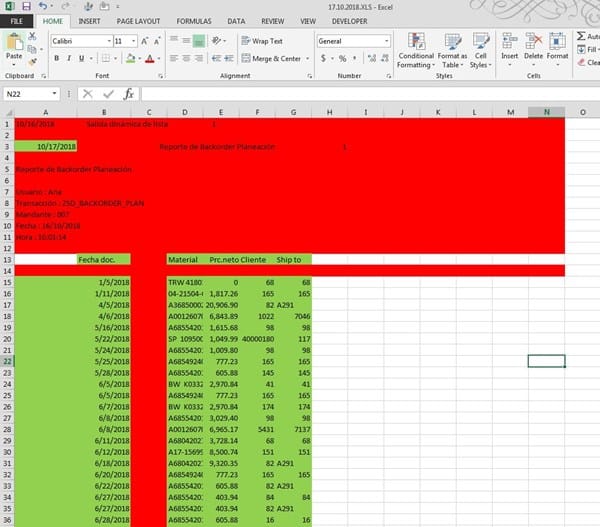Click the Center alignment icon
Screen dimensions: 600x527
point(186,58)
